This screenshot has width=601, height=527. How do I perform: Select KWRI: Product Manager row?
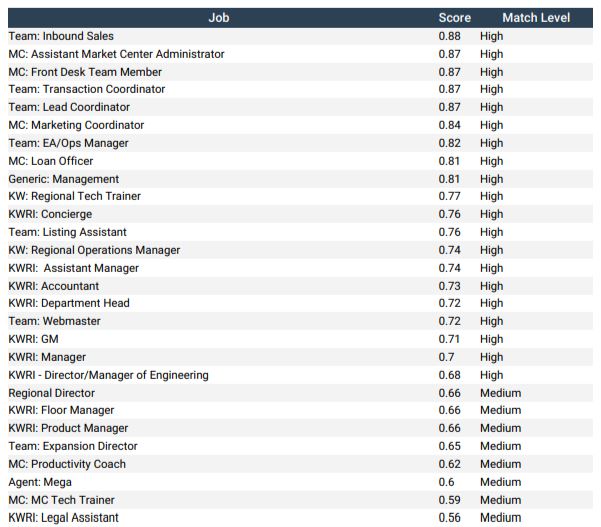click(300, 428)
